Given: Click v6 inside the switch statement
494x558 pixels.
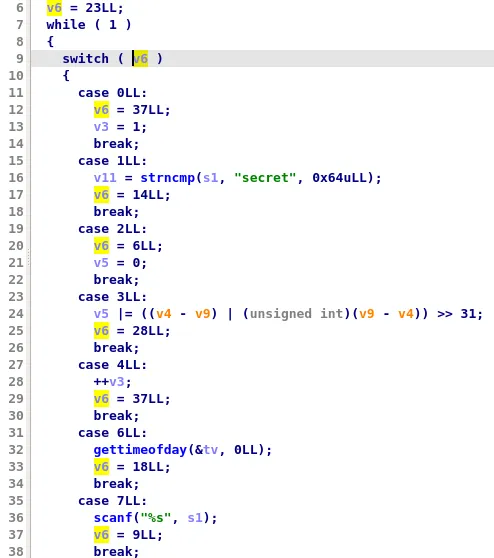Looking at the screenshot, I should (140, 58).
